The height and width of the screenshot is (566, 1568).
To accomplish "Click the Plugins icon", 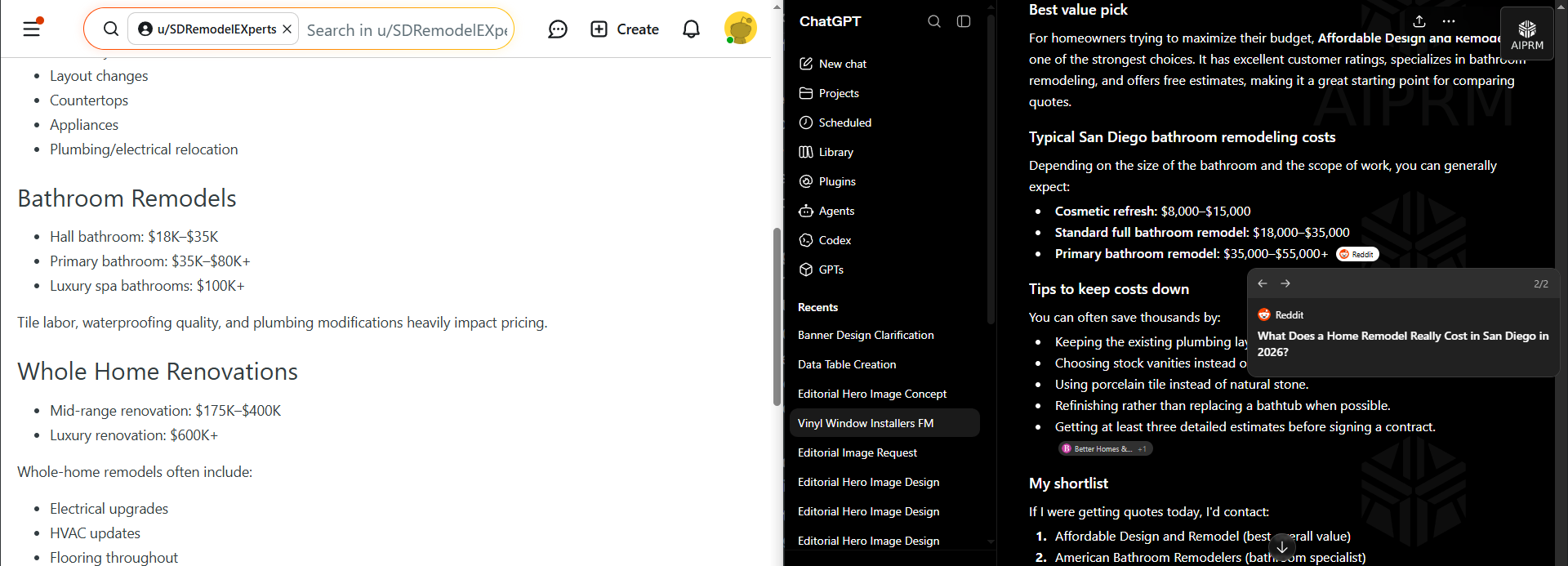I will pos(806,181).
